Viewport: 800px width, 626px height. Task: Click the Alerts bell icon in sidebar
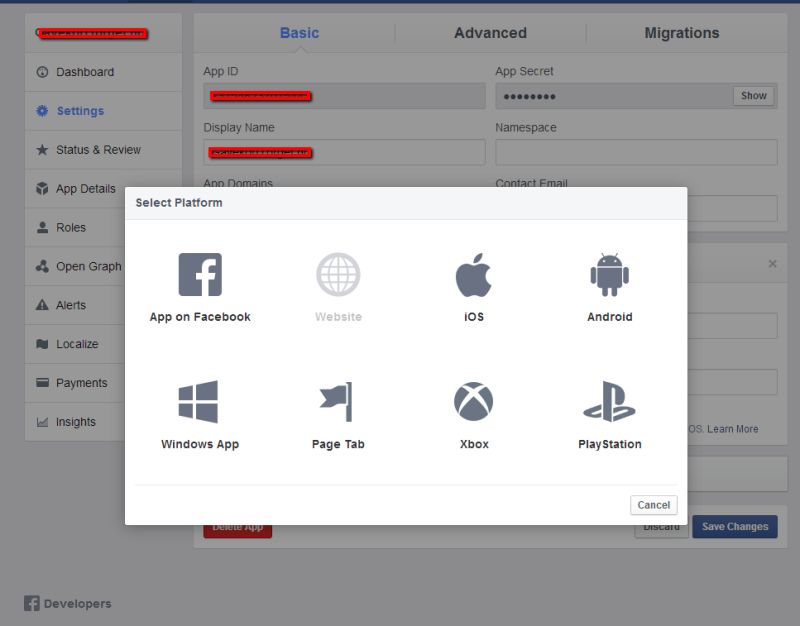pyautogui.click(x=41, y=305)
